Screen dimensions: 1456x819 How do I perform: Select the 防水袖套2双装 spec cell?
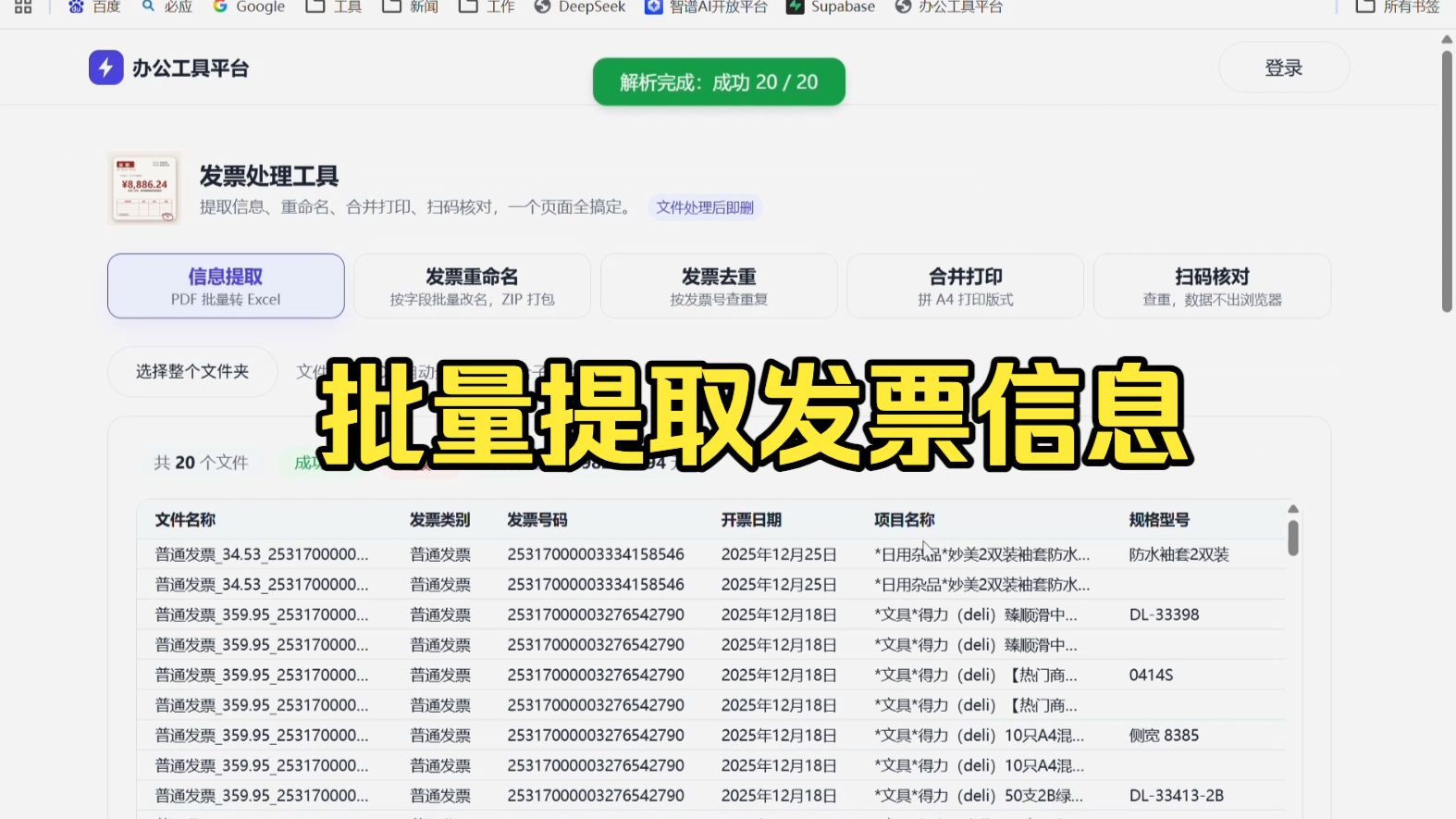pos(1179,554)
